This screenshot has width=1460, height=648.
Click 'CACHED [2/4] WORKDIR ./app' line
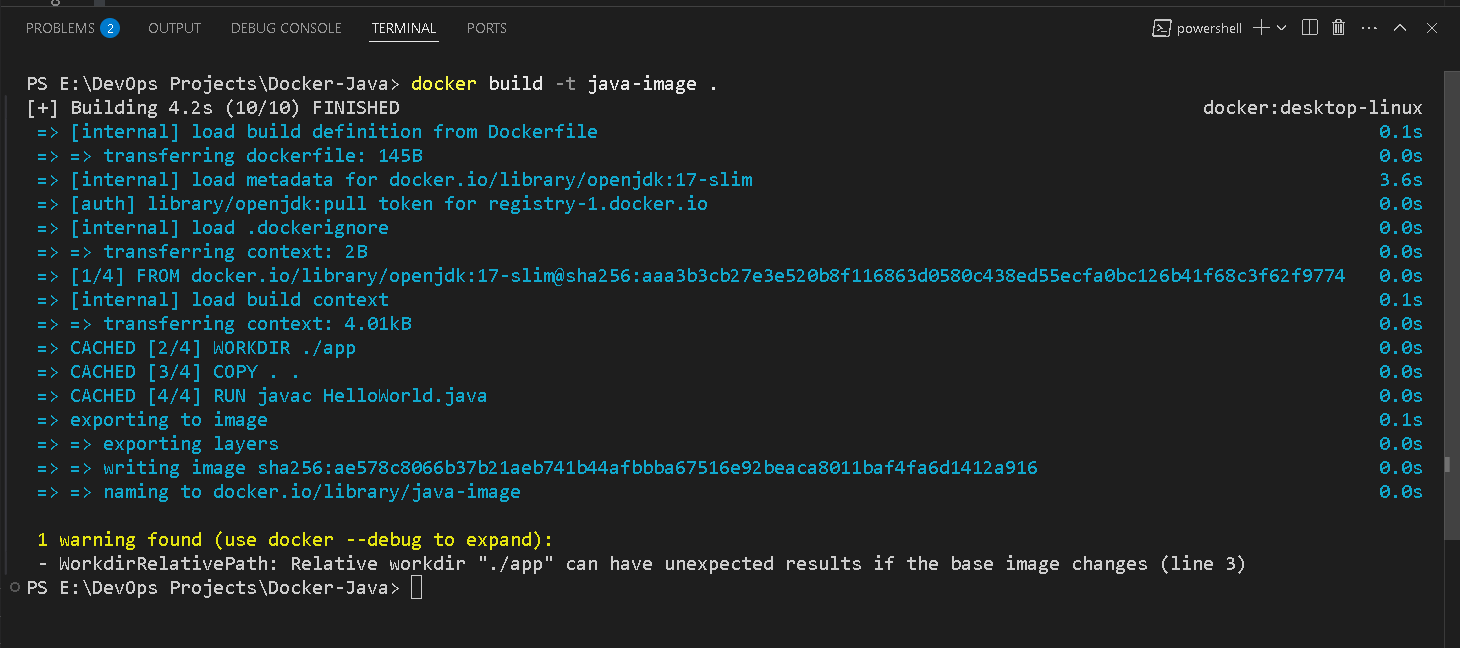tap(196, 348)
